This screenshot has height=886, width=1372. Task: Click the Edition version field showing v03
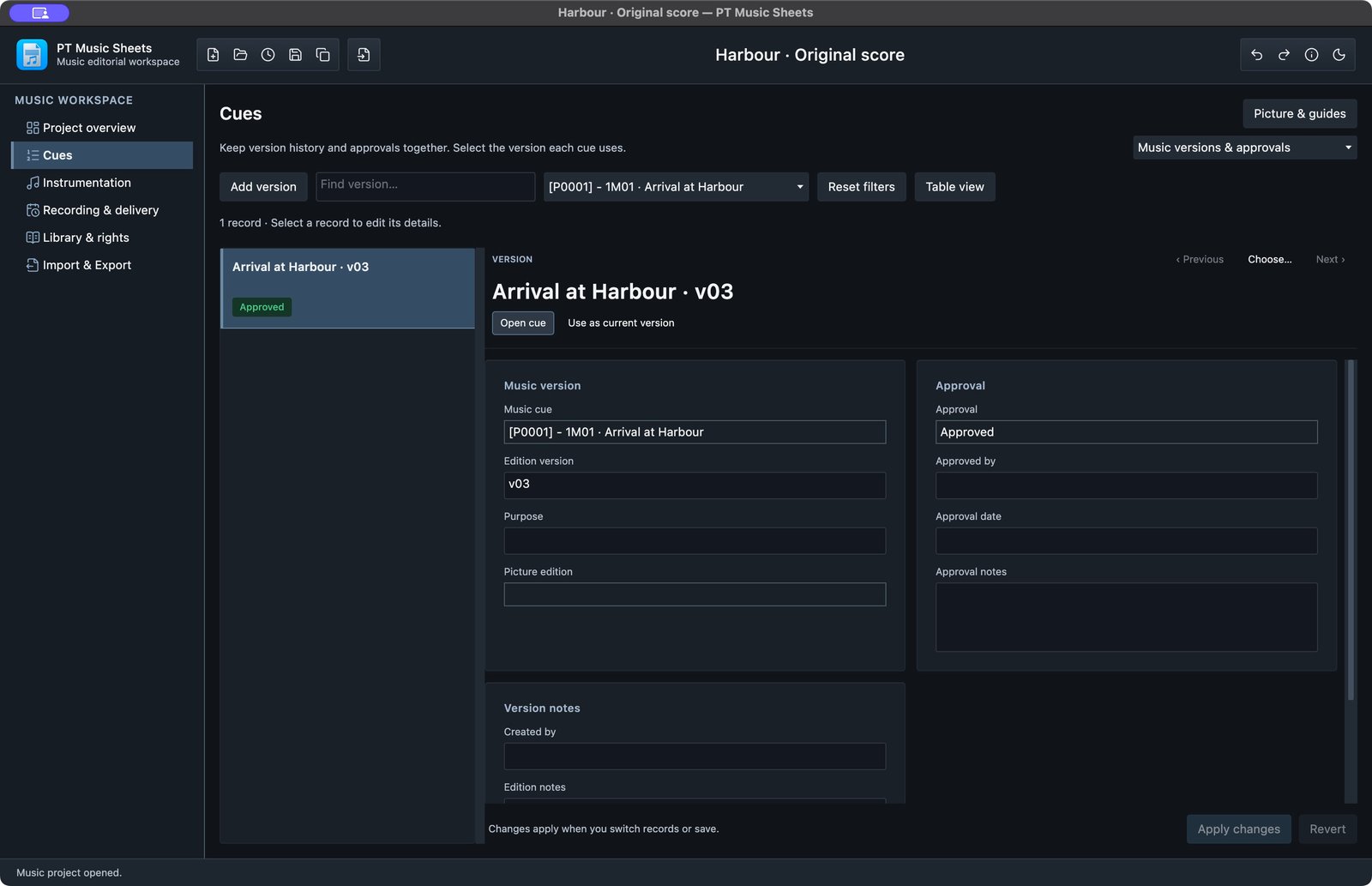pyautogui.click(x=695, y=485)
